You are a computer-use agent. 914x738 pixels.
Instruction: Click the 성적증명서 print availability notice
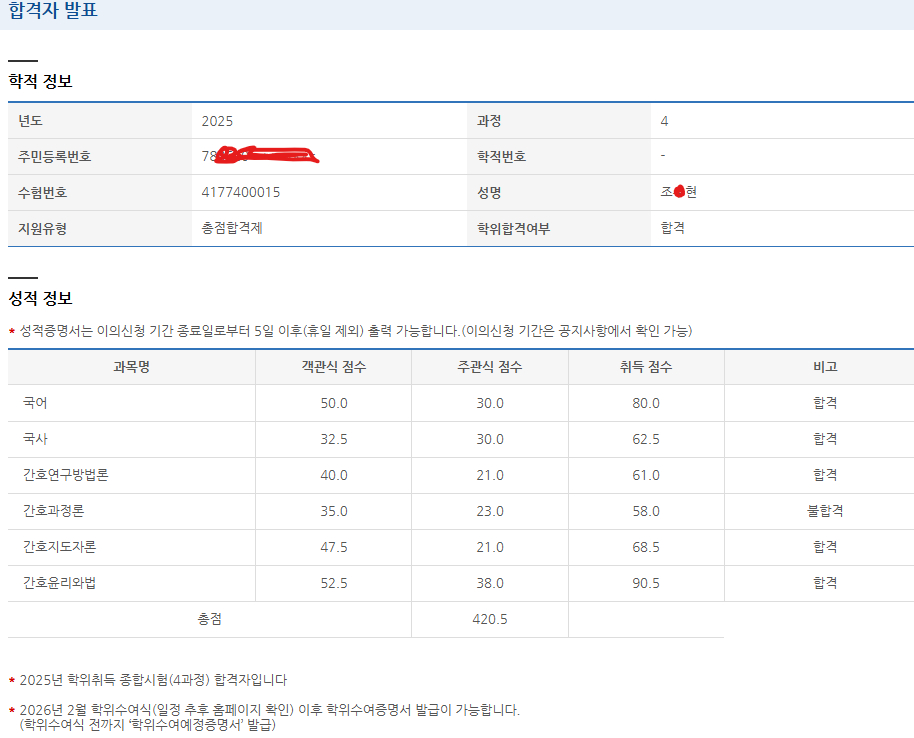[x=355, y=330]
